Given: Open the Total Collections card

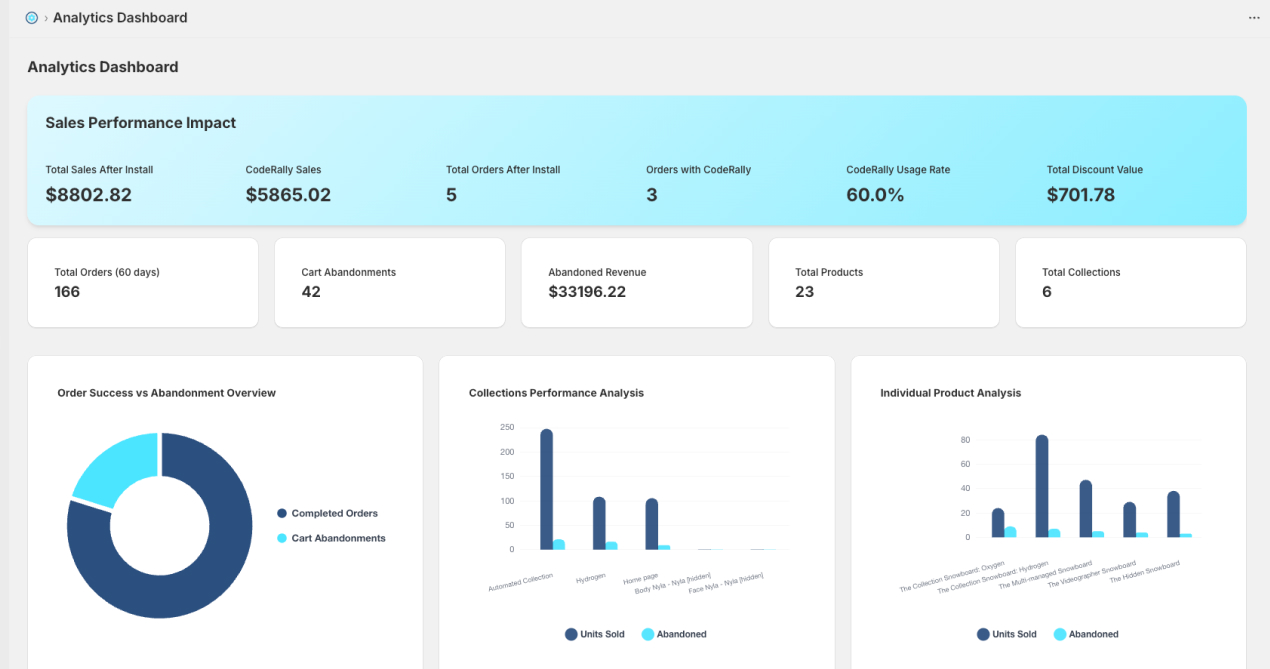Looking at the screenshot, I should [x=1131, y=282].
